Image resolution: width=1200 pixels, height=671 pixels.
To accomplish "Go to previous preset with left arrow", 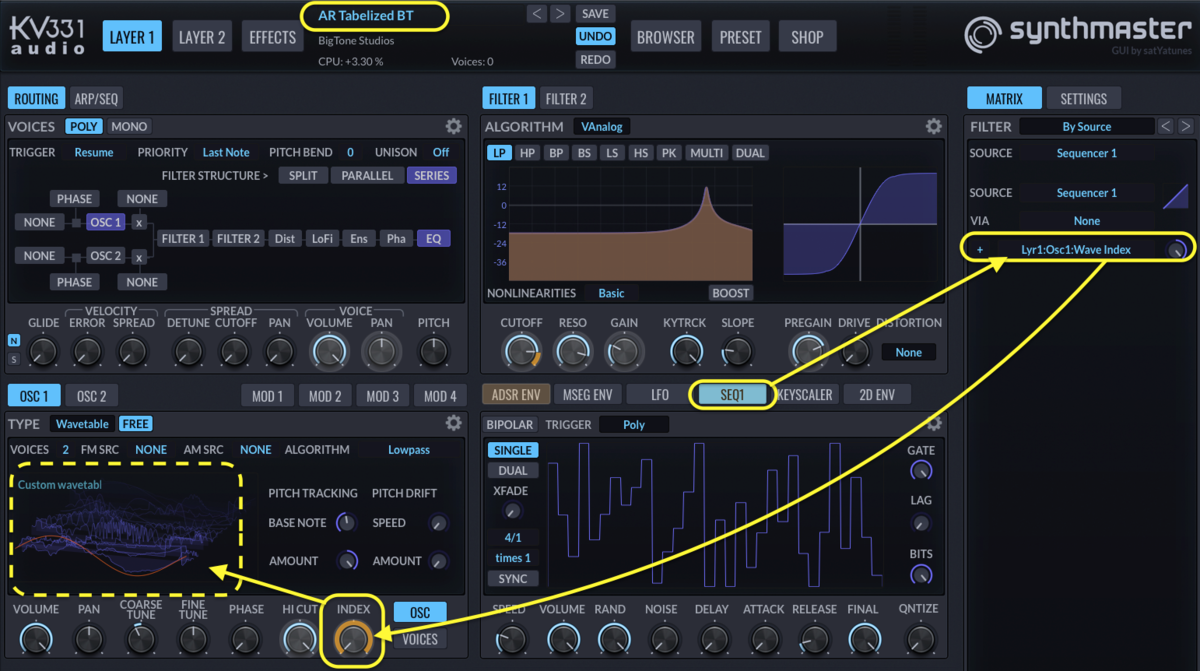I will (x=538, y=13).
